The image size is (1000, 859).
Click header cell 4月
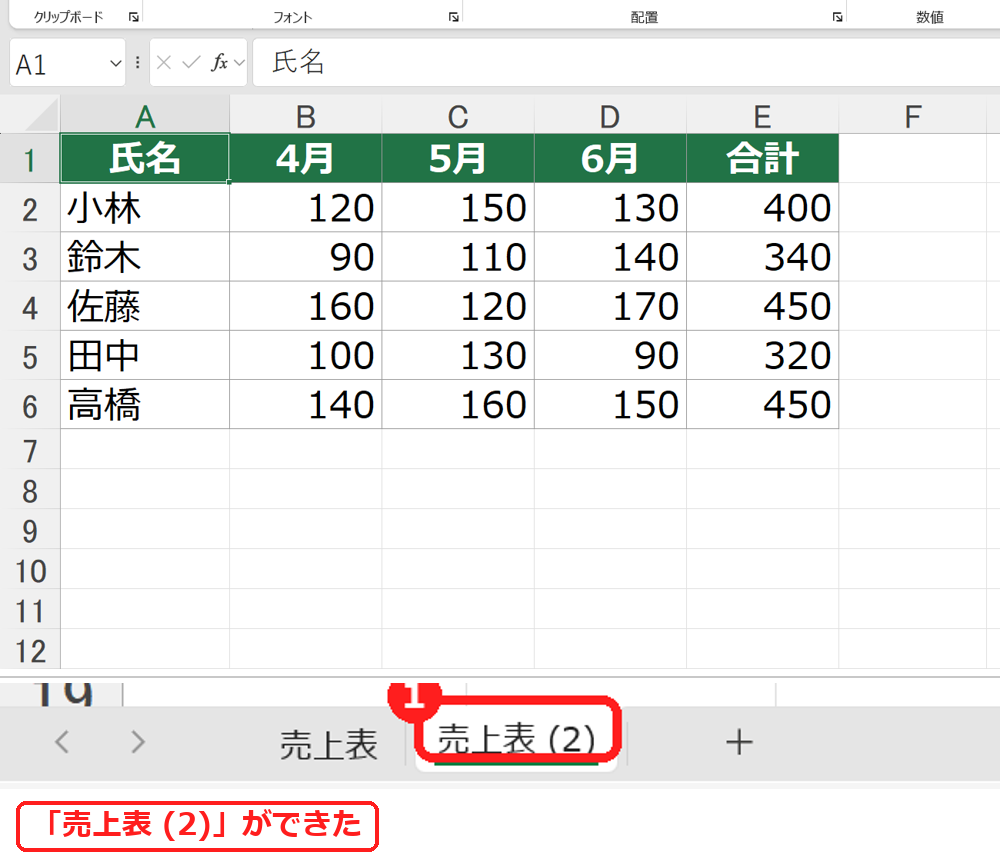pos(305,159)
